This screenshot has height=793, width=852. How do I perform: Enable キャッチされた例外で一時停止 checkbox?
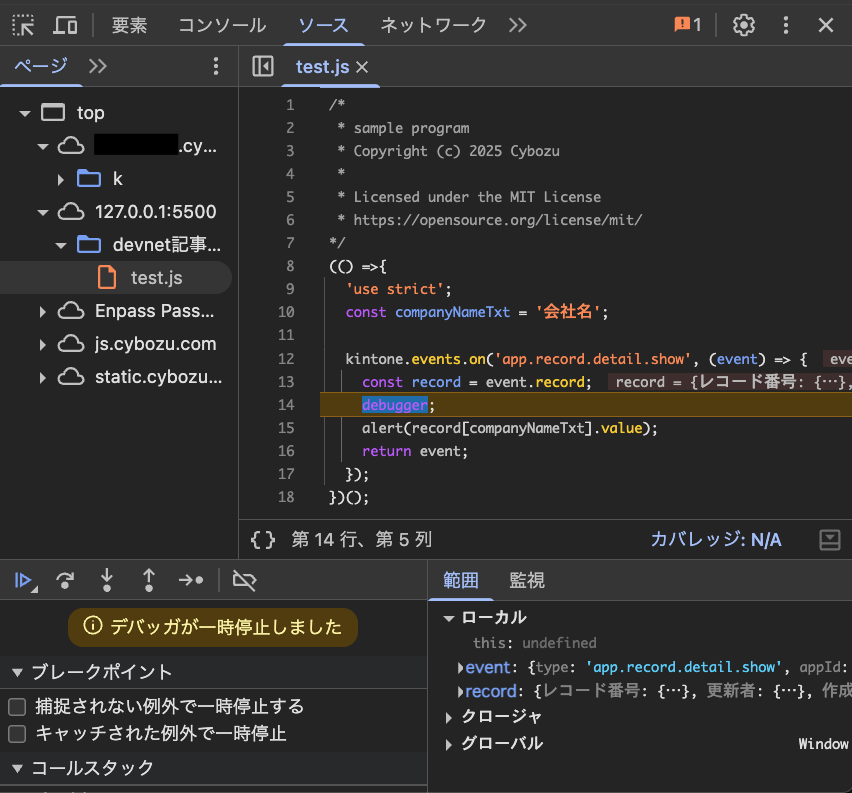tap(17, 734)
